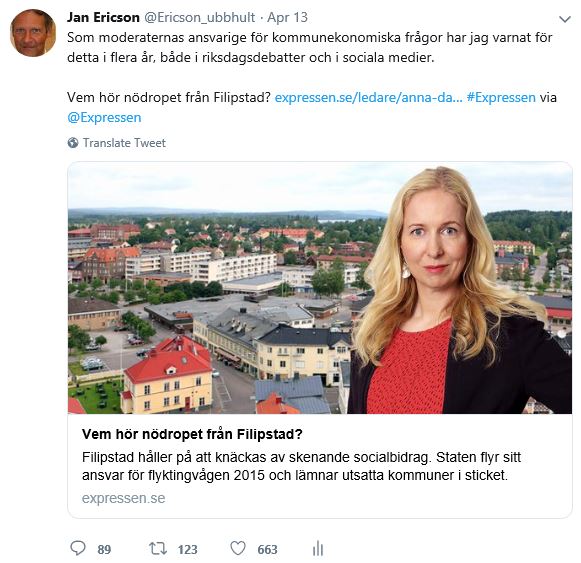Open the expressen.se/ledare/anna-da... link
Screen dimensions: 581x563
point(368,97)
